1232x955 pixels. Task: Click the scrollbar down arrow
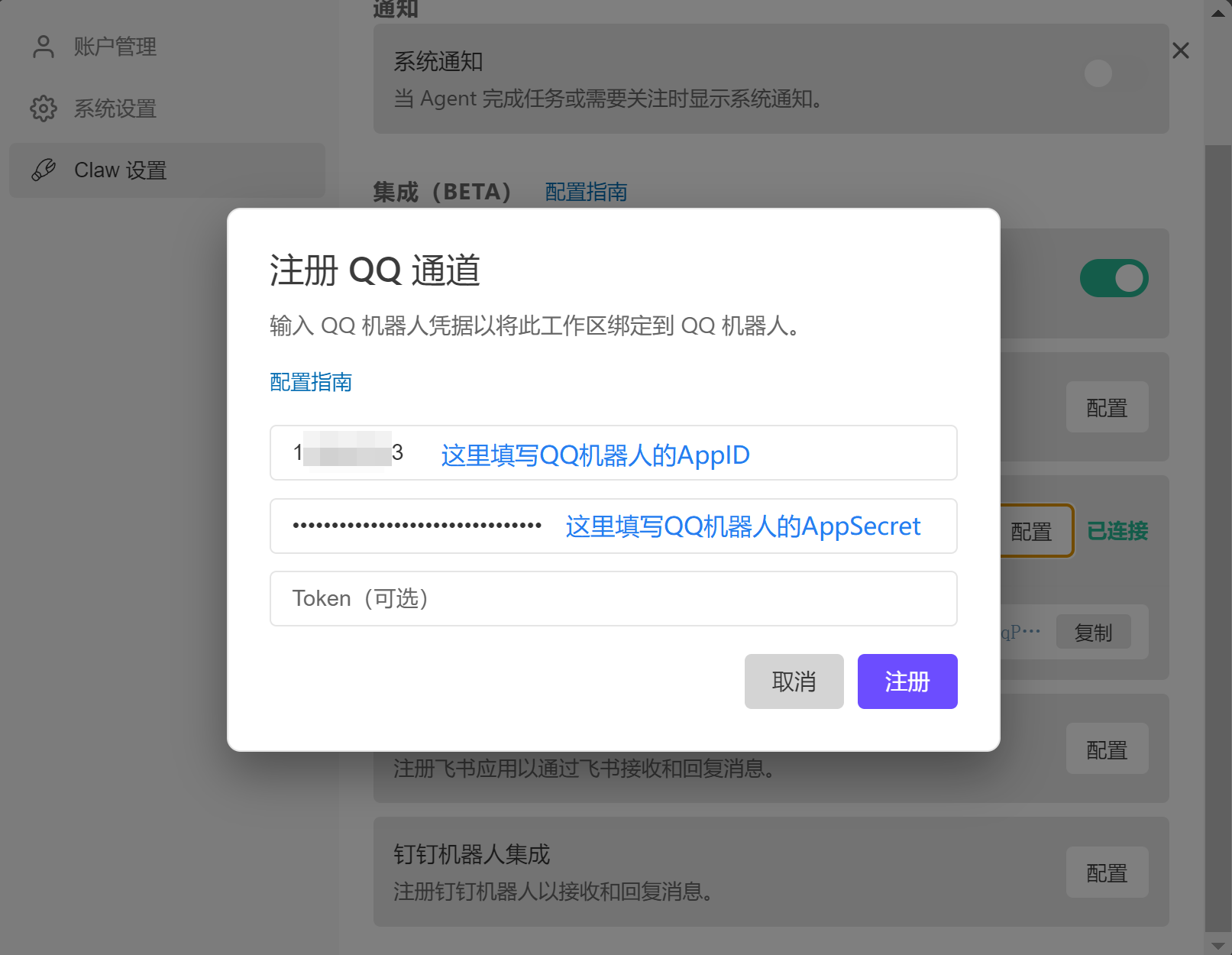click(x=1218, y=945)
